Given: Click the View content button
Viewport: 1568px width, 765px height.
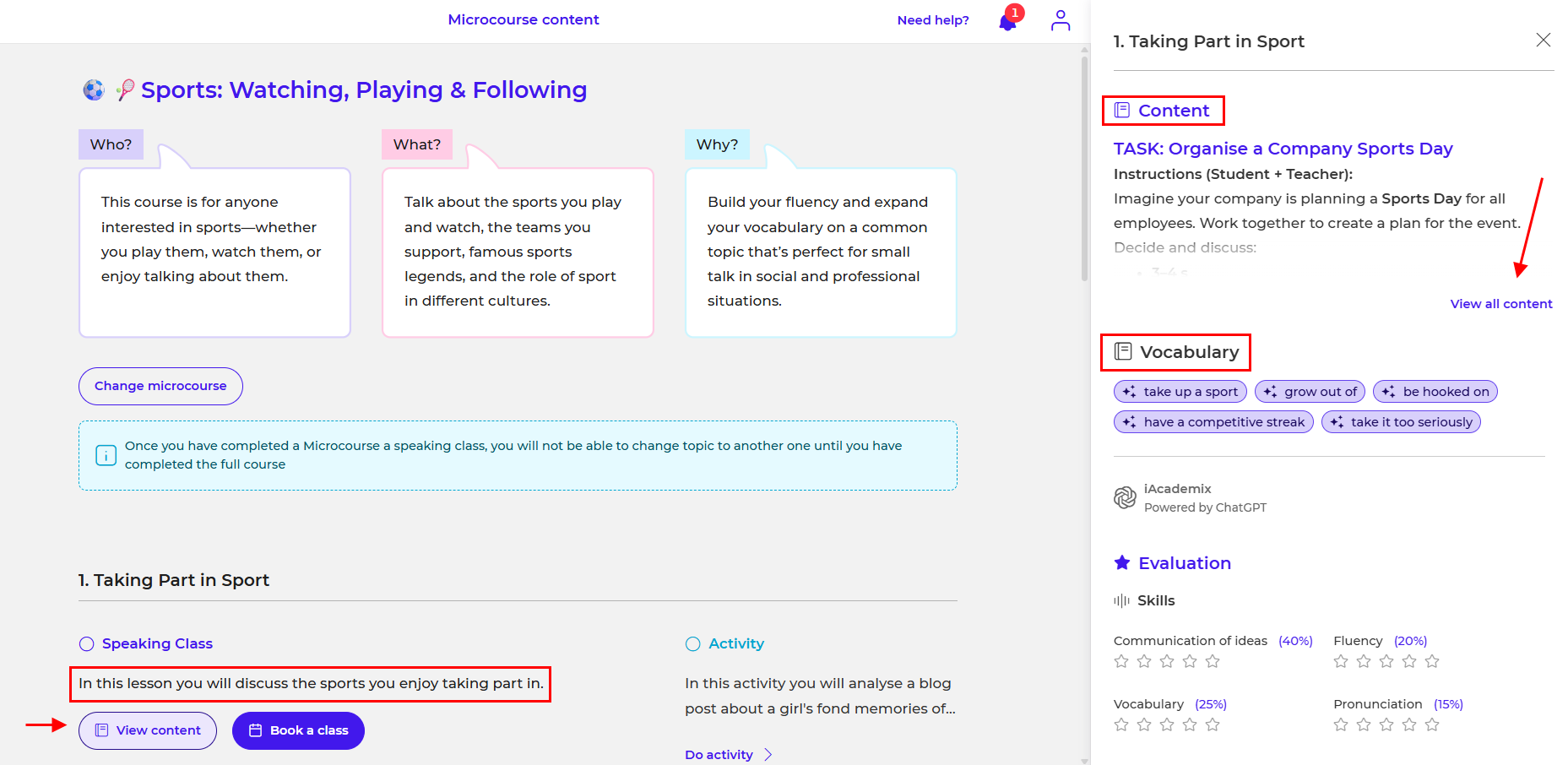Looking at the screenshot, I should 148,730.
